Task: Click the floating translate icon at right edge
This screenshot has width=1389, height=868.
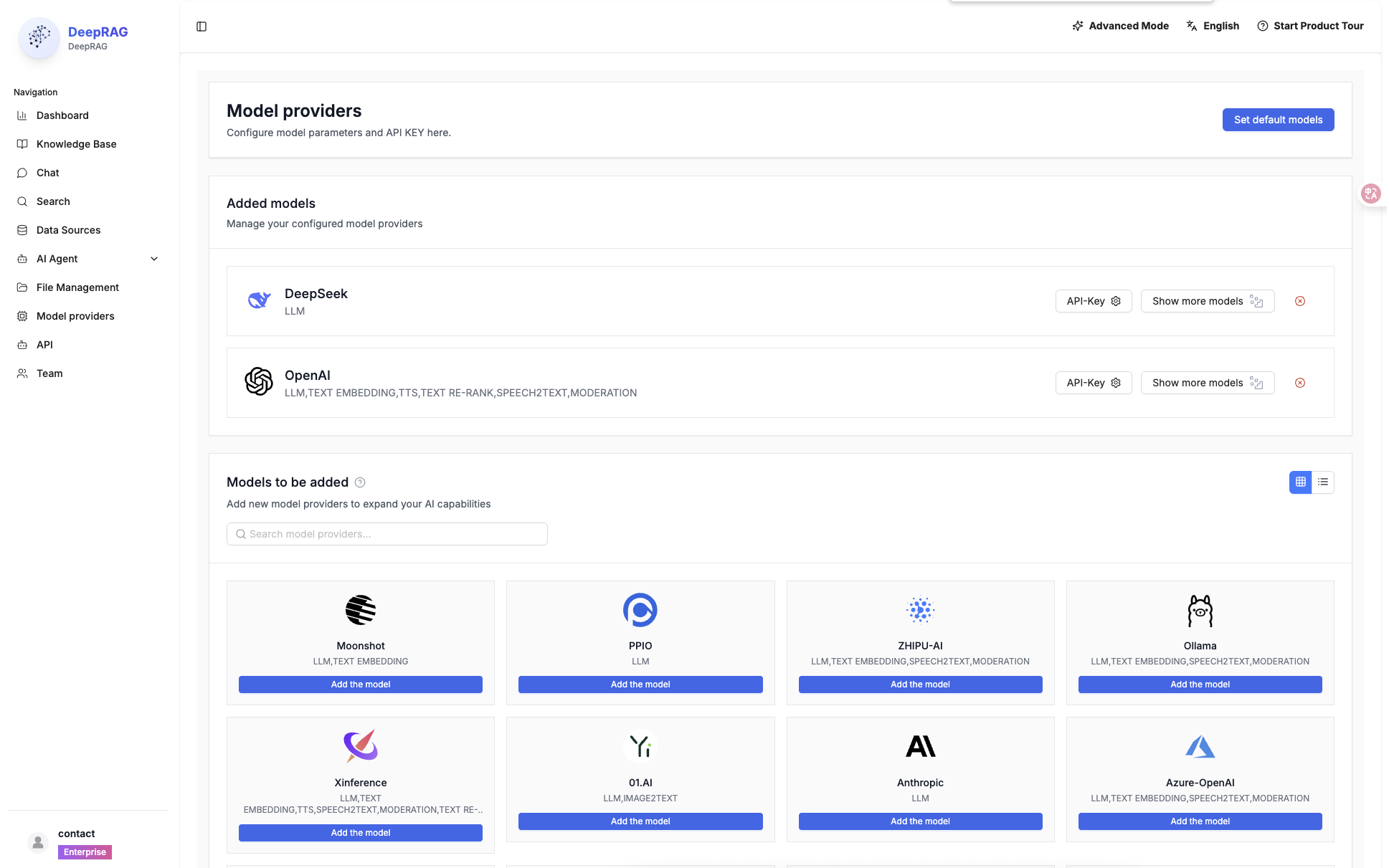Action: (x=1370, y=194)
